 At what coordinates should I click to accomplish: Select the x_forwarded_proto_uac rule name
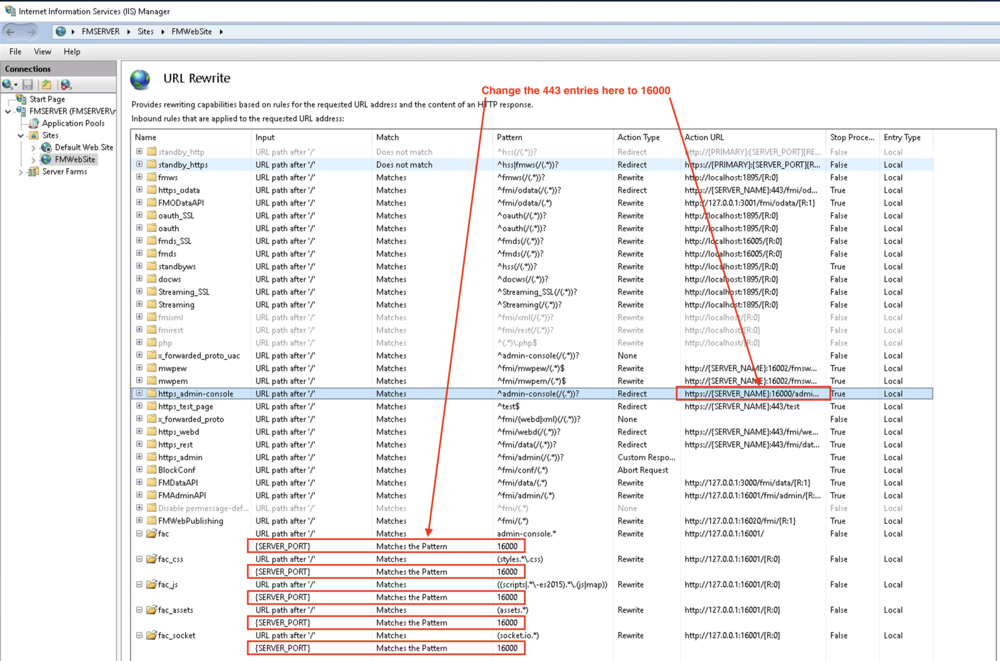click(199, 355)
